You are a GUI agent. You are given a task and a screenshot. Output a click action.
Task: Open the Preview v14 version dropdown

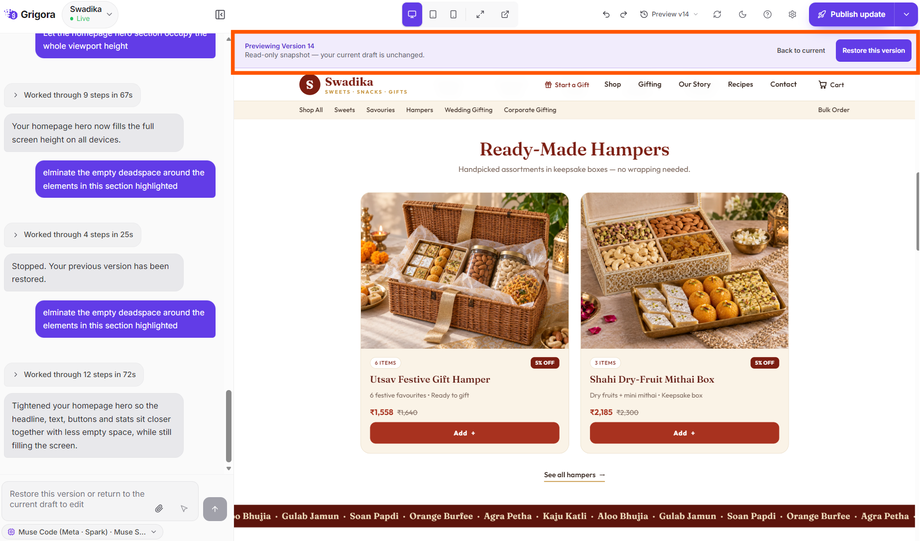(x=669, y=15)
